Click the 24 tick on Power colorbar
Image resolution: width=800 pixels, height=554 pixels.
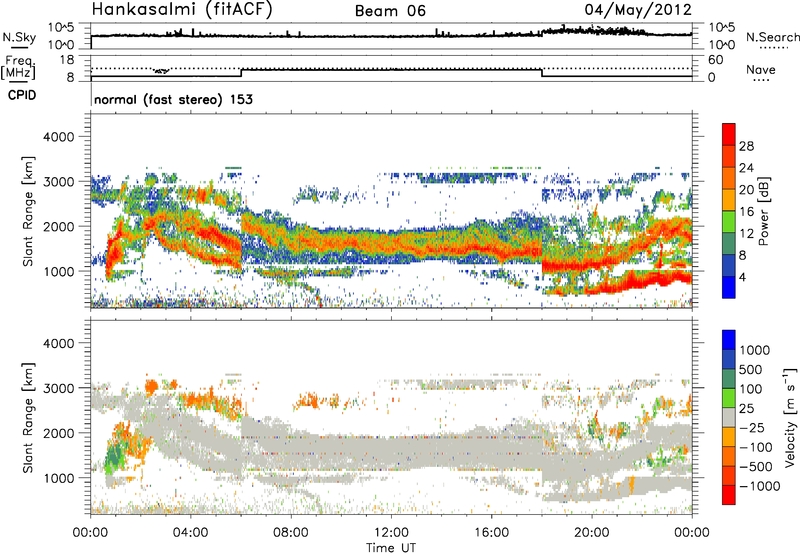pyautogui.click(x=746, y=168)
